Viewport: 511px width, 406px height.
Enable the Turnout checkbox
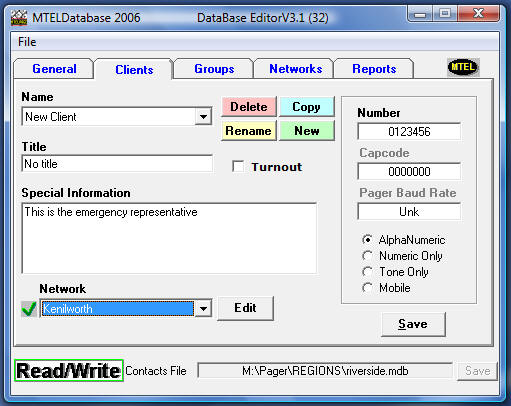point(238,166)
